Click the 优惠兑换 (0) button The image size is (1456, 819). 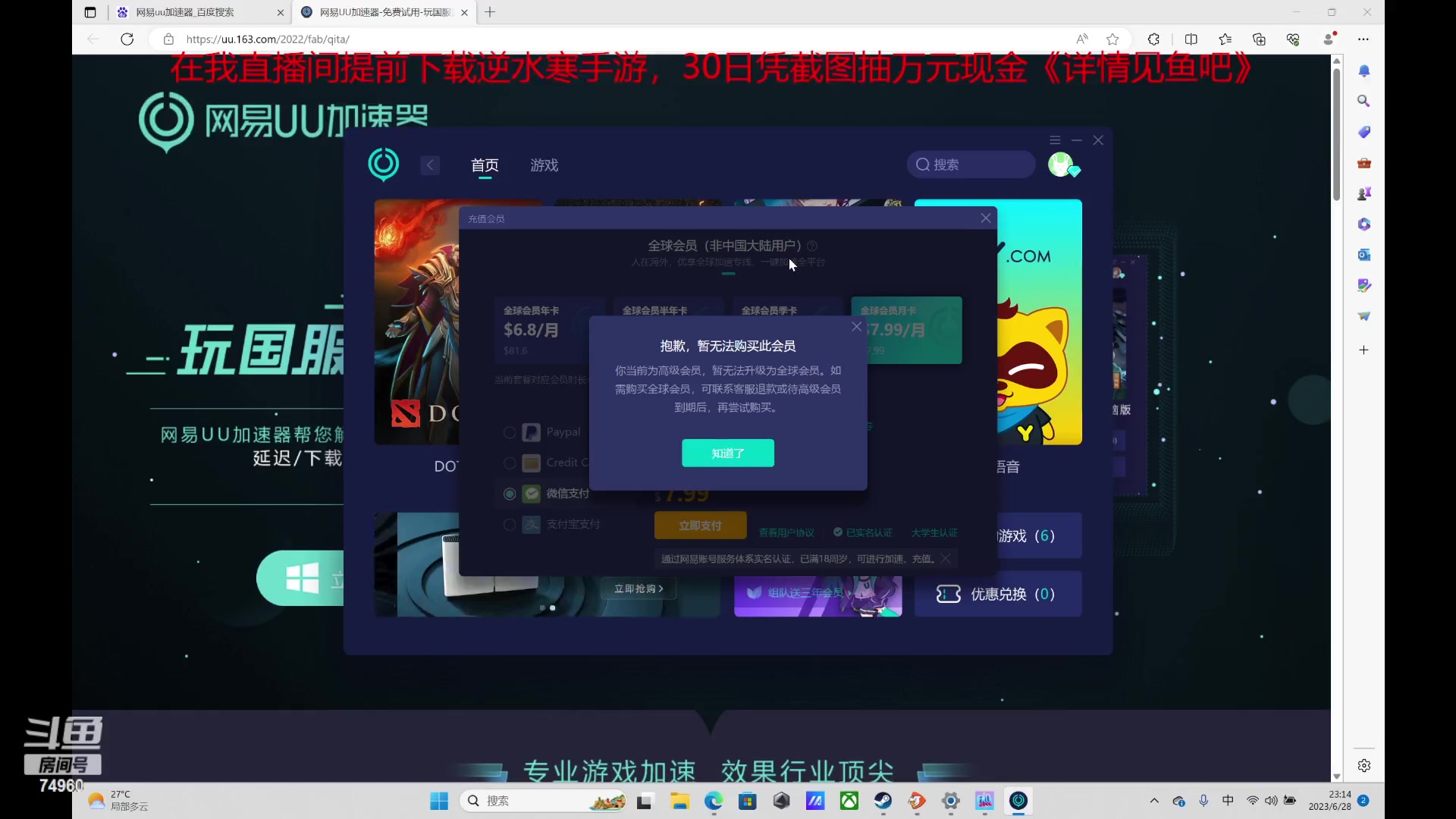998,594
